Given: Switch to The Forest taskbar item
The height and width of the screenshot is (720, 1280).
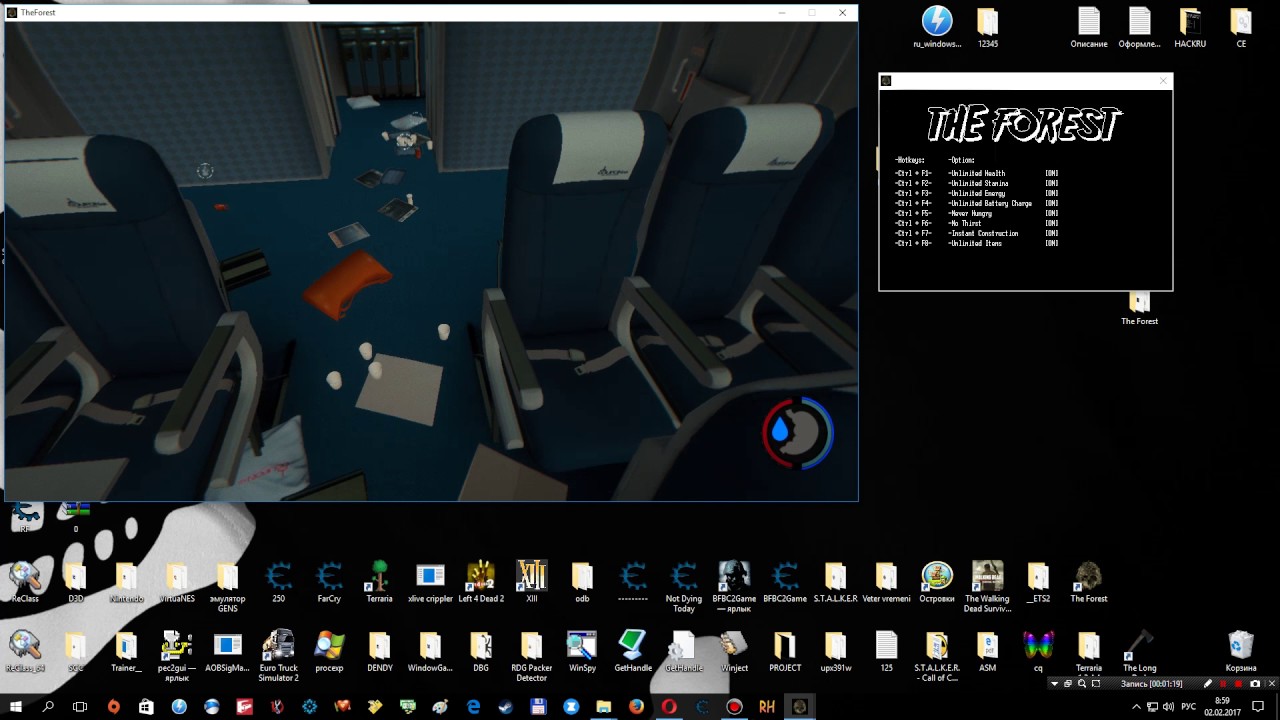Looking at the screenshot, I should [799, 707].
